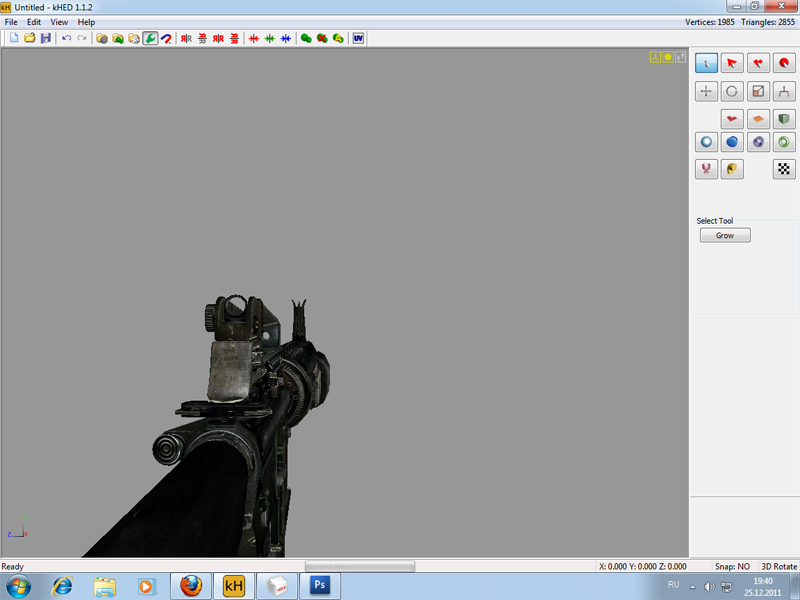
Task: Click the green axis align icon
Action: [x=270, y=38]
